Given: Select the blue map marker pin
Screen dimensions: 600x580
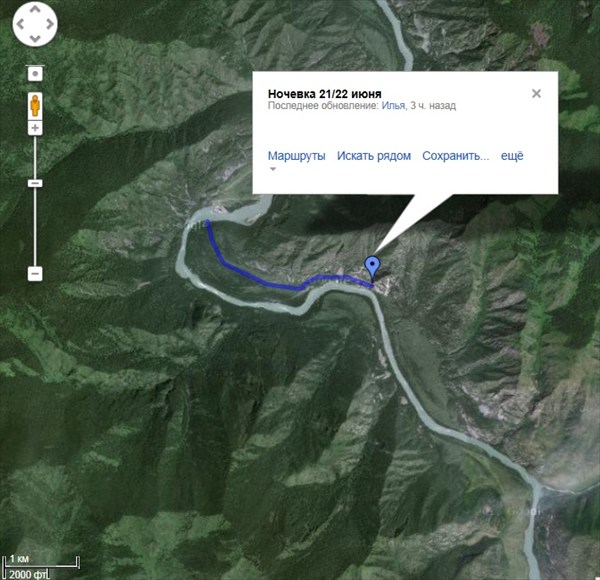Looking at the screenshot, I should [372, 269].
